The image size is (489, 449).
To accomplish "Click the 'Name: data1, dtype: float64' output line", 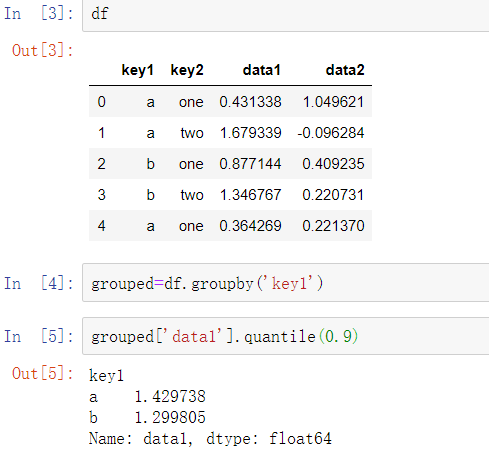I will click(x=210, y=439).
